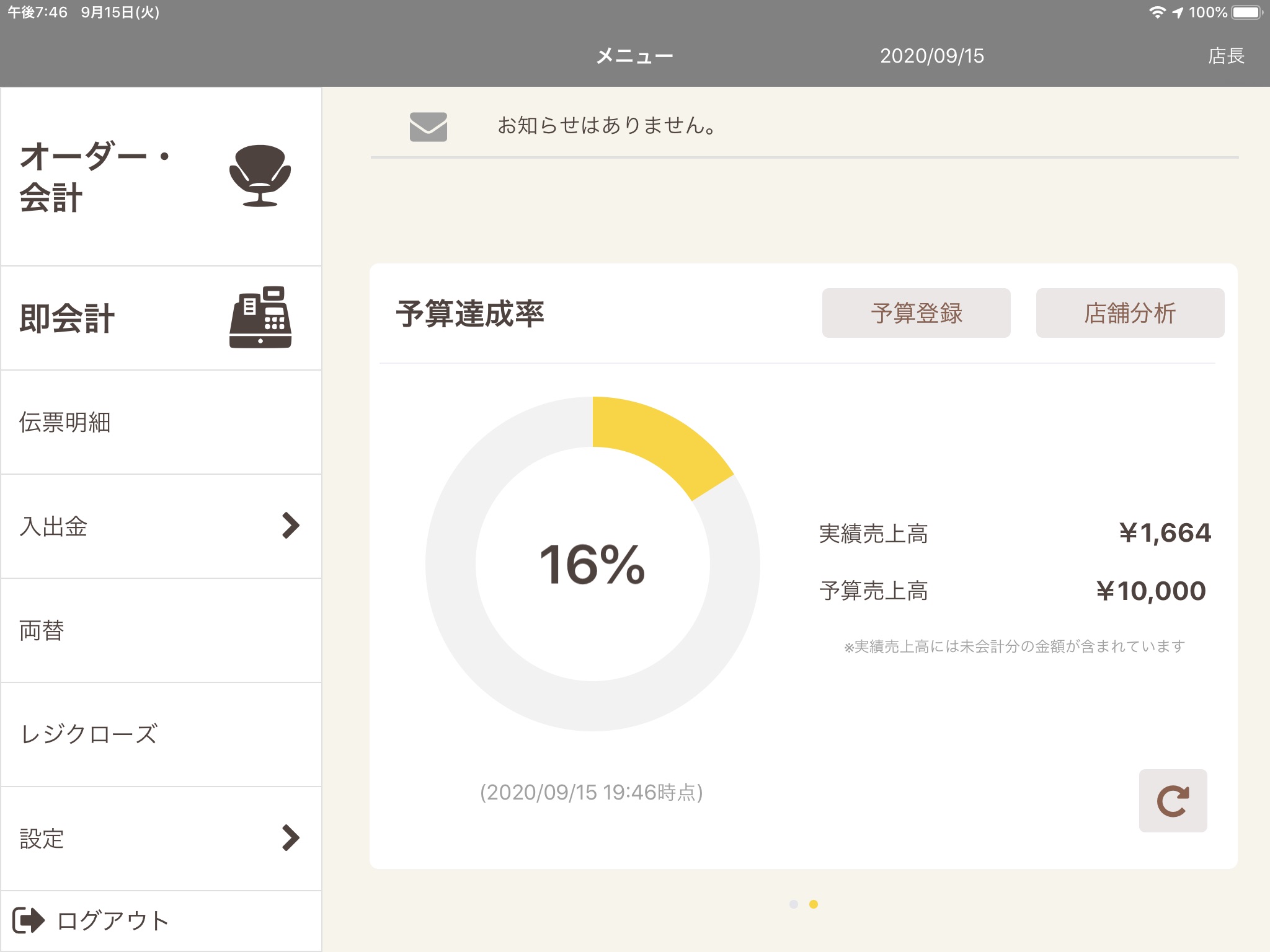Image resolution: width=1270 pixels, height=952 pixels.
Task: Click the 実績売上高 label
Action: [873, 534]
